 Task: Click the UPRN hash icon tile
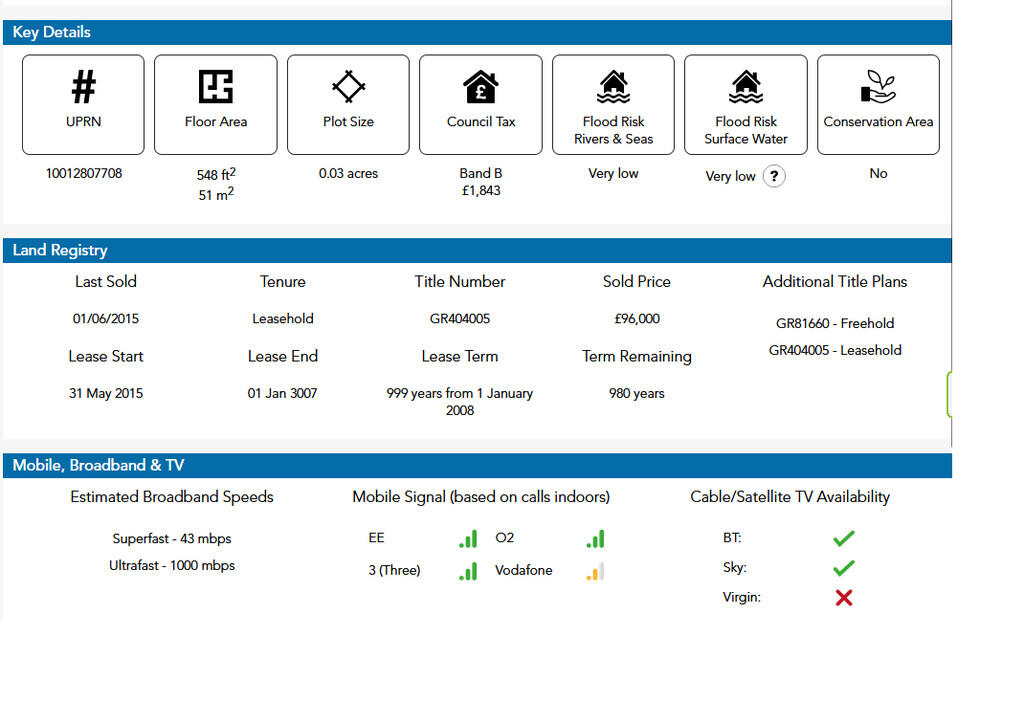point(84,105)
